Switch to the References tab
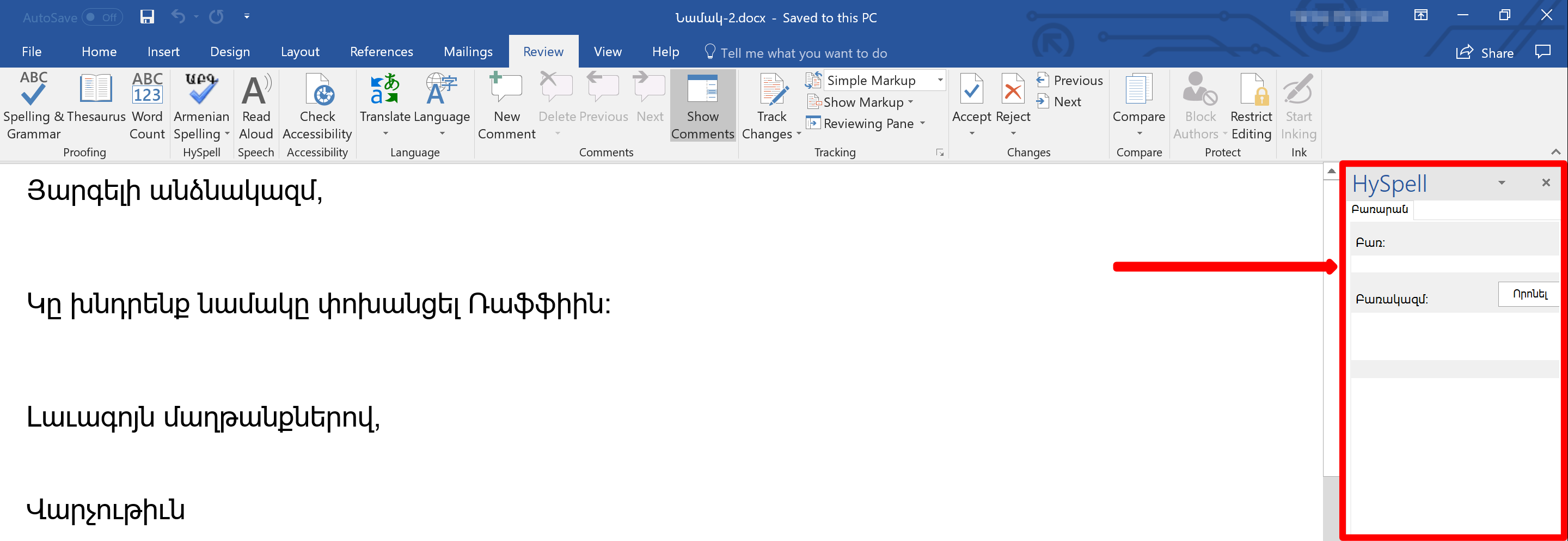The height and width of the screenshot is (541, 1568). (x=381, y=52)
